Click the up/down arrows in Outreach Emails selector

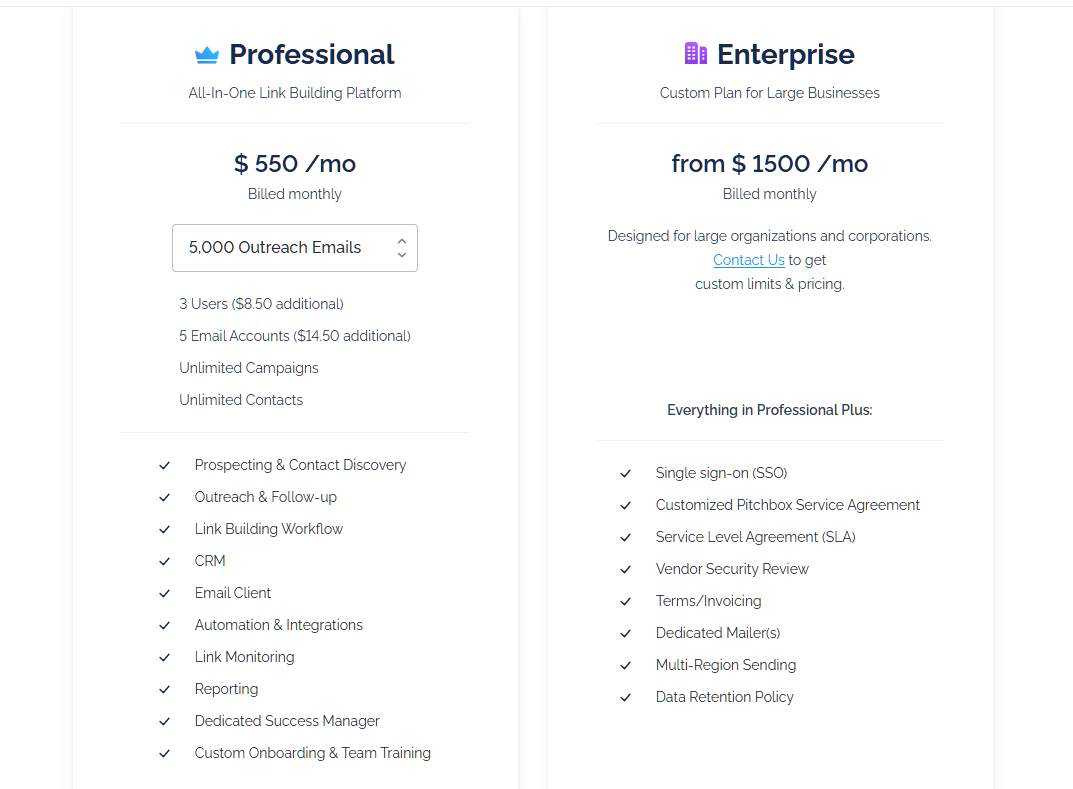click(x=402, y=248)
